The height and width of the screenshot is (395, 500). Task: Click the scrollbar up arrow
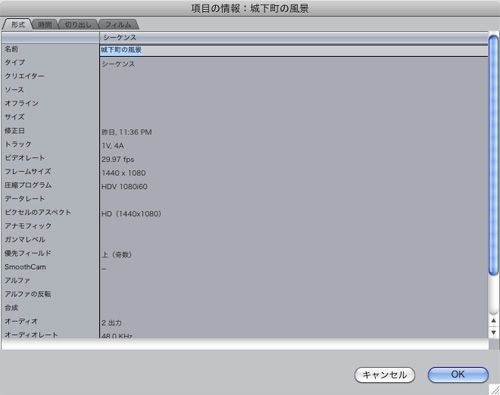494,321
